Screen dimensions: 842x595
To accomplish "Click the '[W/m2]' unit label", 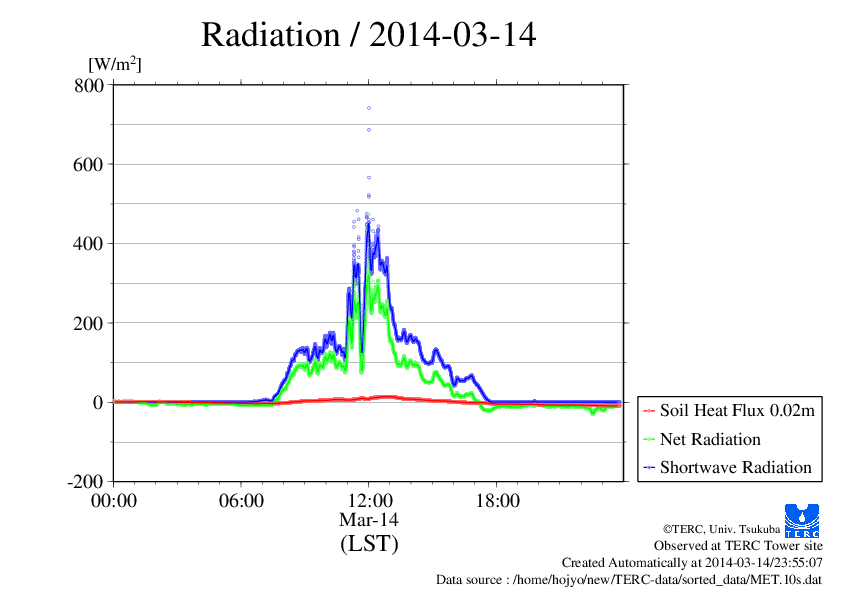I will 115,64.
